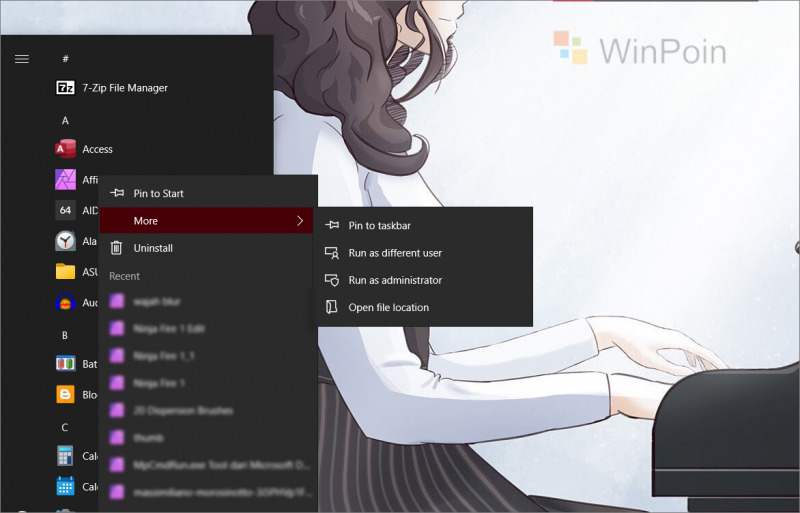Open recent file thumb

206,437
